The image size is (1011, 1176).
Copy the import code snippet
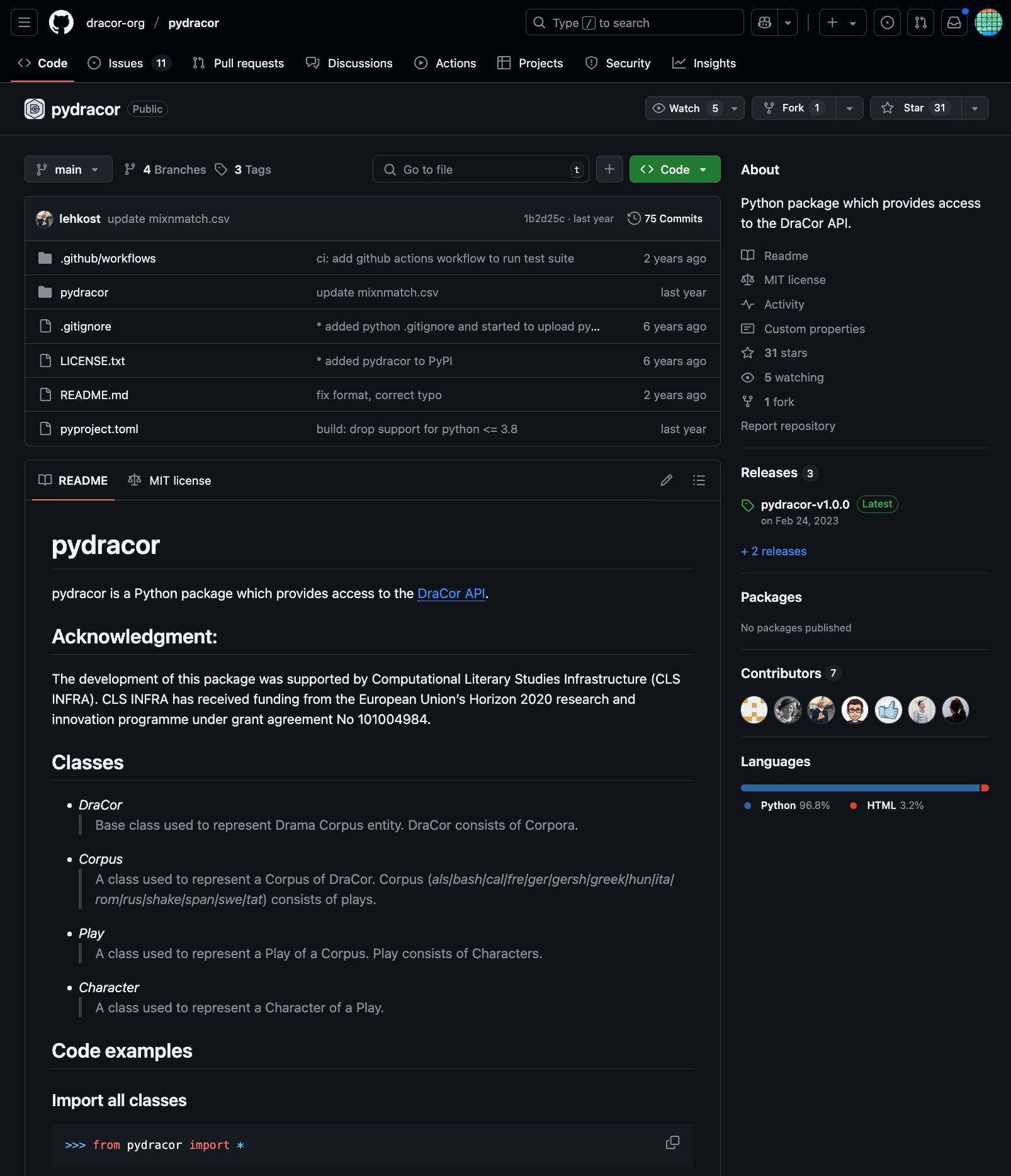[x=672, y=1143]
